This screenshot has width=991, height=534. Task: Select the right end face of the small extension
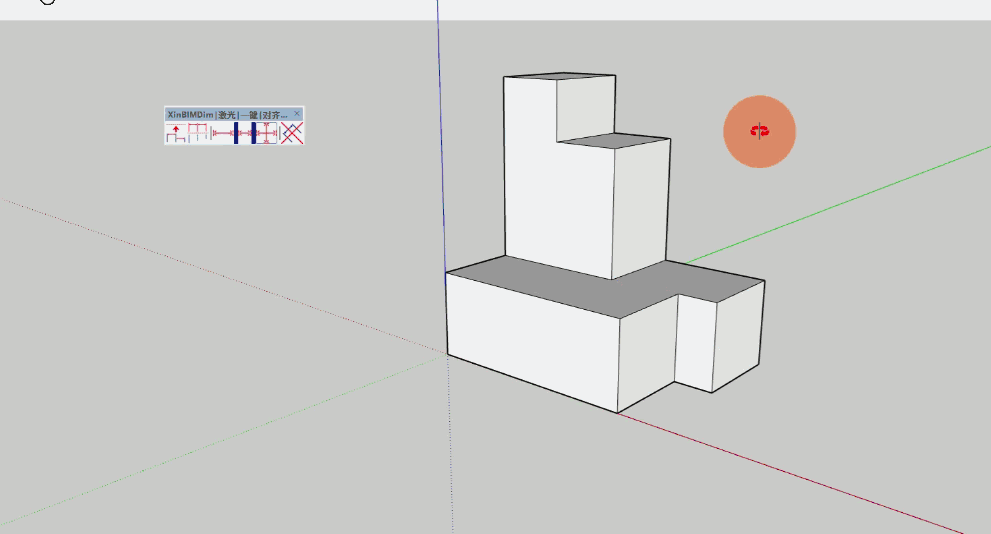(x=738, y=335)
